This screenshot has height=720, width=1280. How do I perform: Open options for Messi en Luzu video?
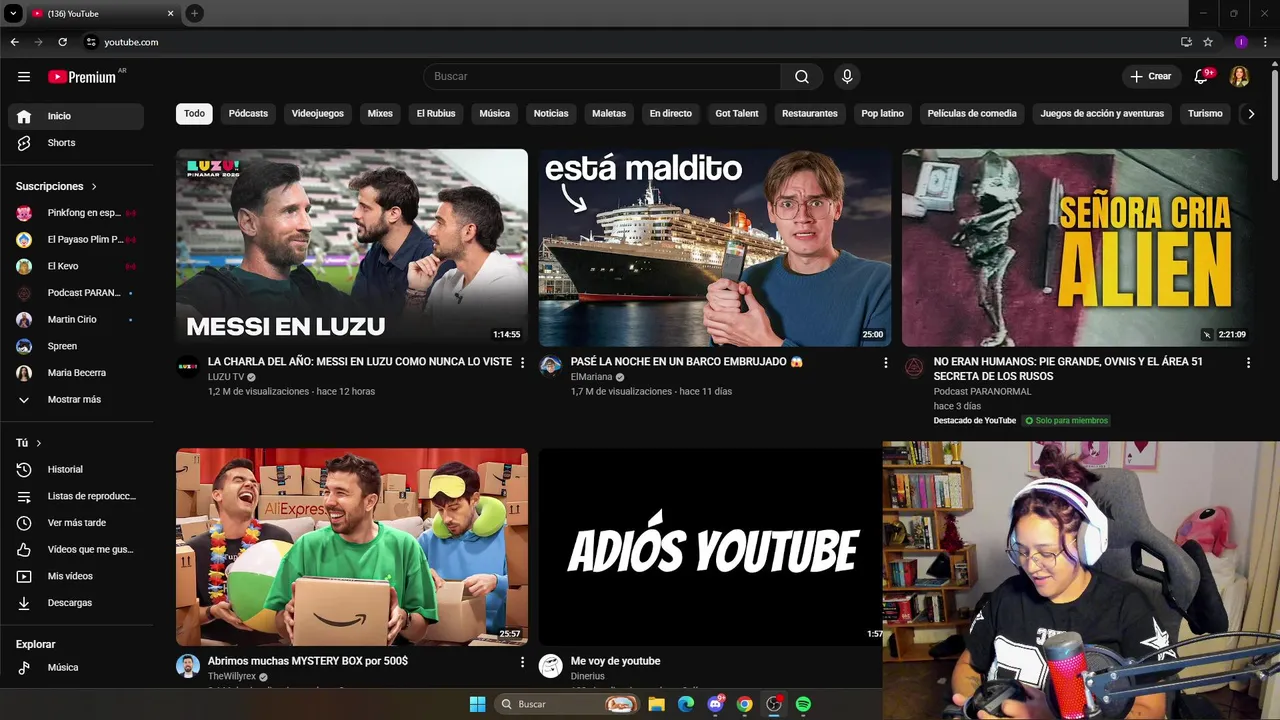(x=522, y=362)
